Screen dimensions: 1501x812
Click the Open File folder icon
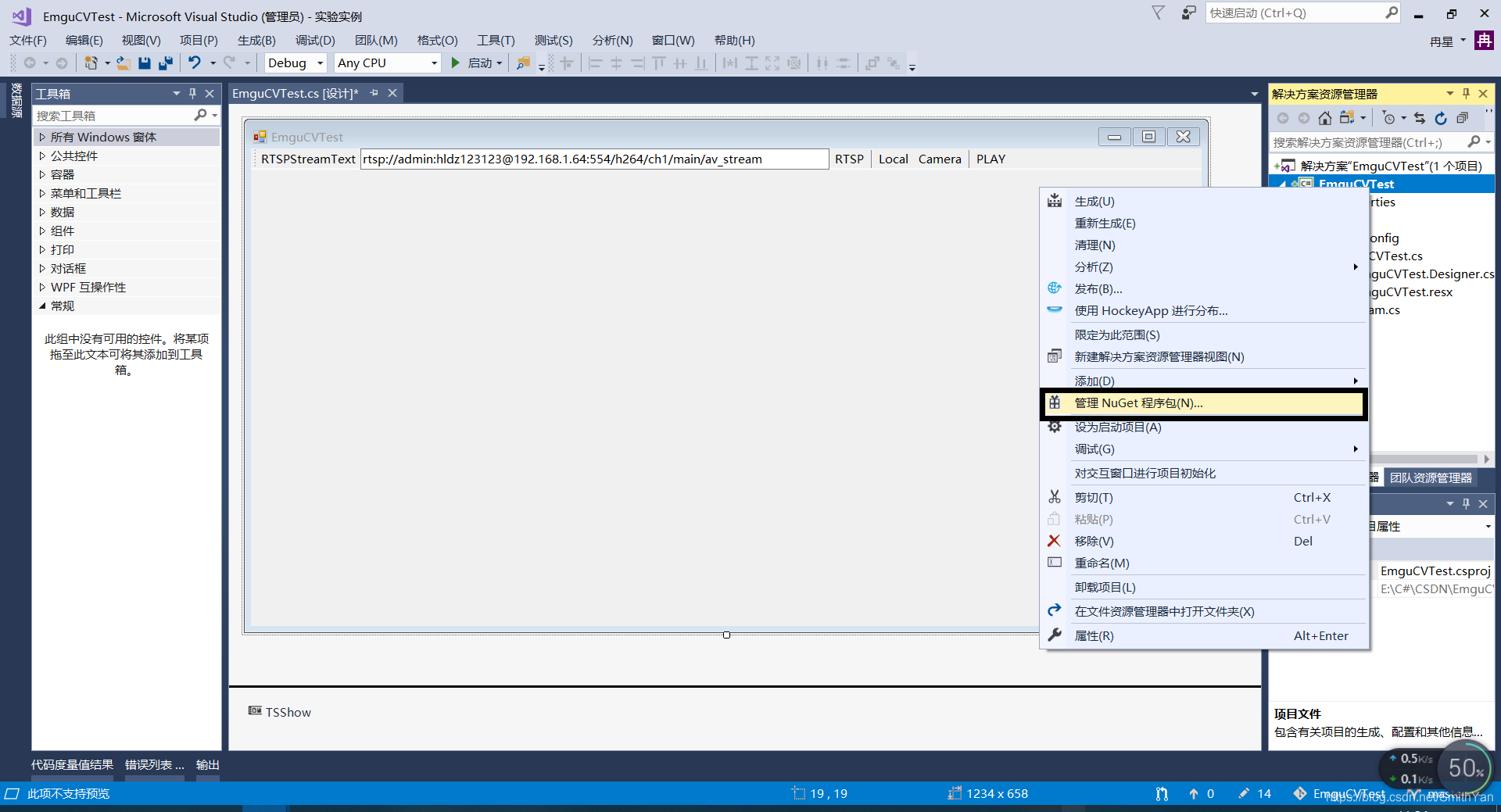[123, 63]
